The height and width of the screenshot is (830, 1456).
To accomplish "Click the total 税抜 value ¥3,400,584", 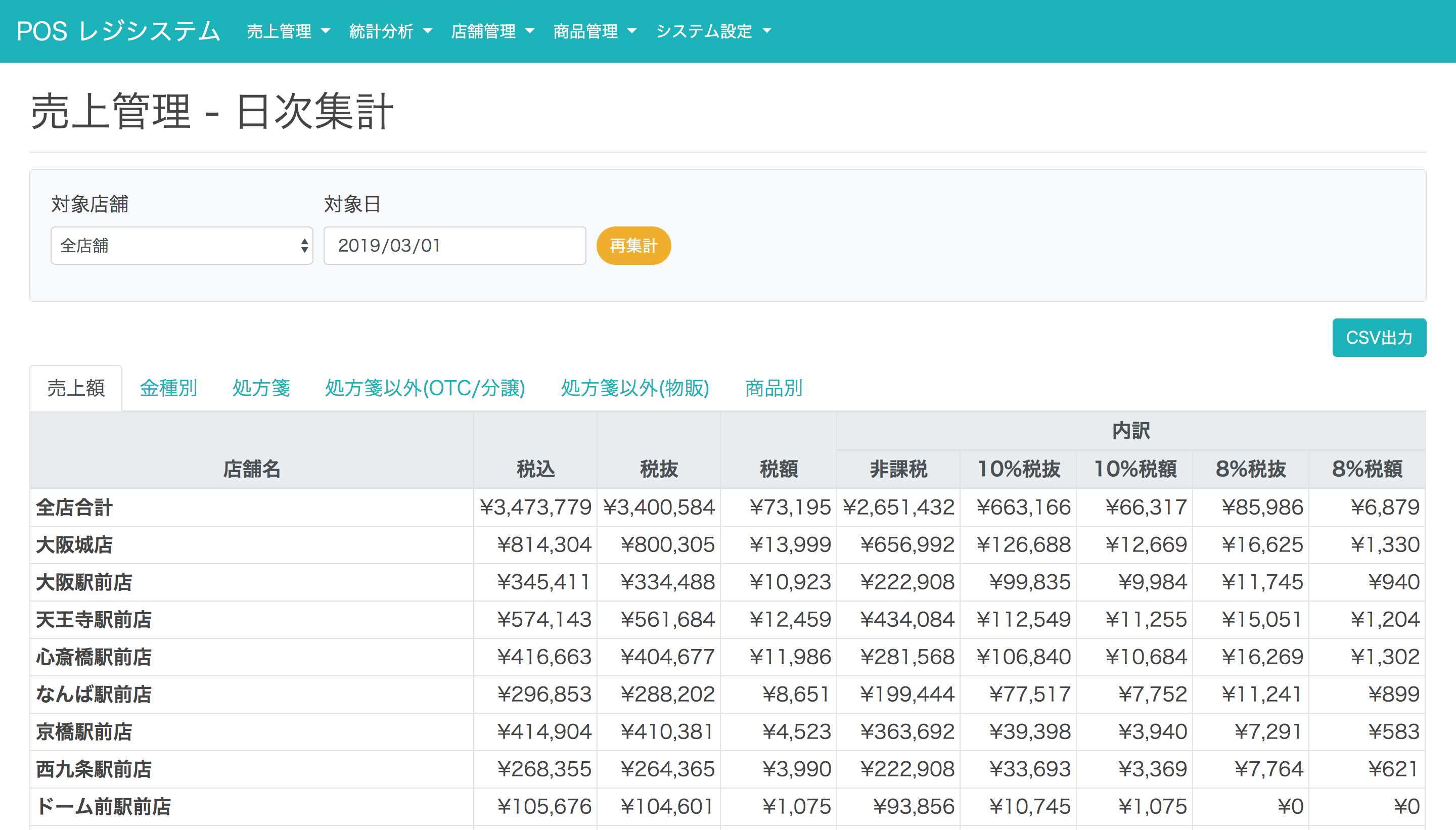I will [658, 508].
